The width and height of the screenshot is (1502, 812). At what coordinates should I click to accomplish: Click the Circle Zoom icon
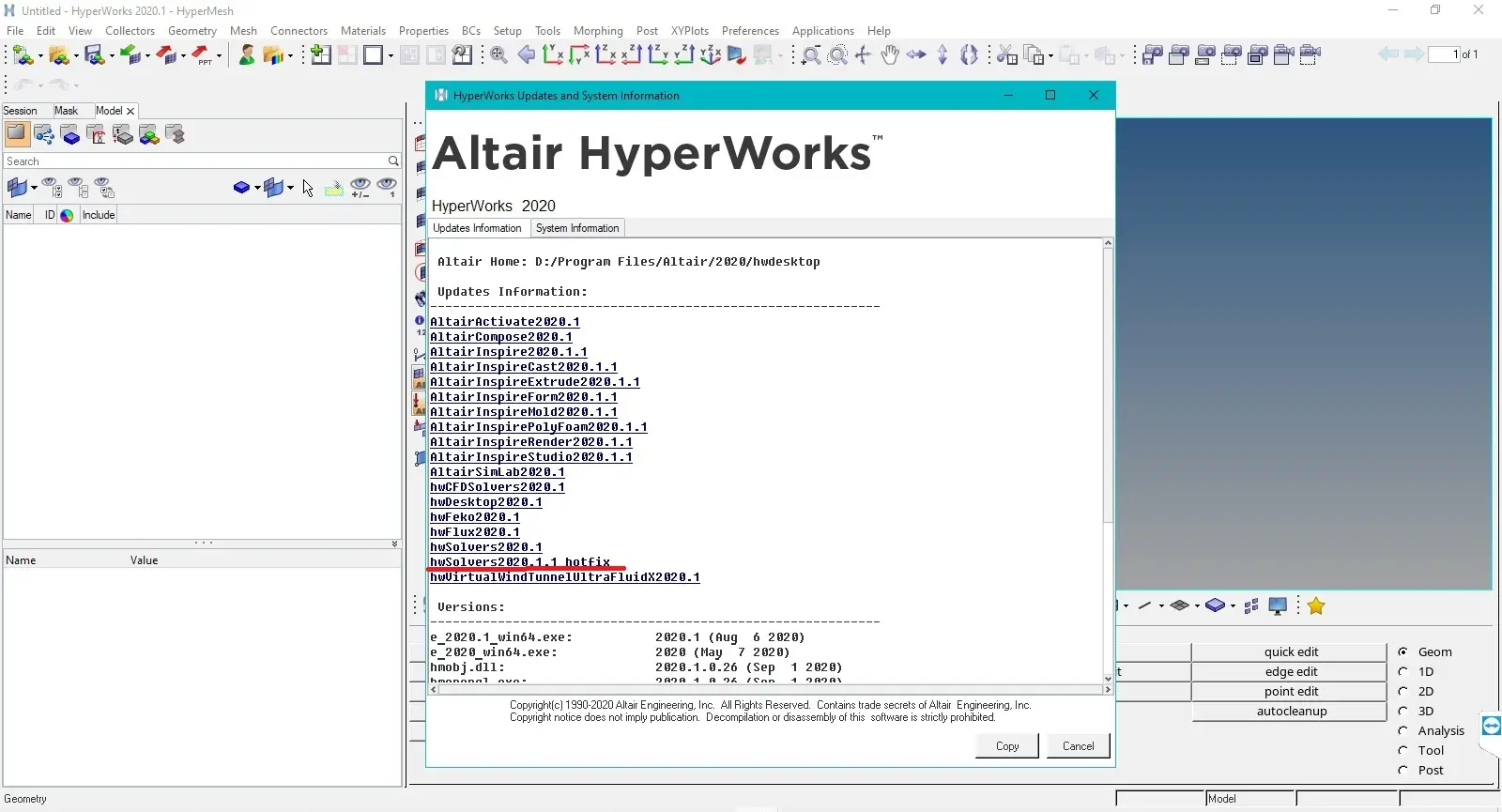[838, 55]
